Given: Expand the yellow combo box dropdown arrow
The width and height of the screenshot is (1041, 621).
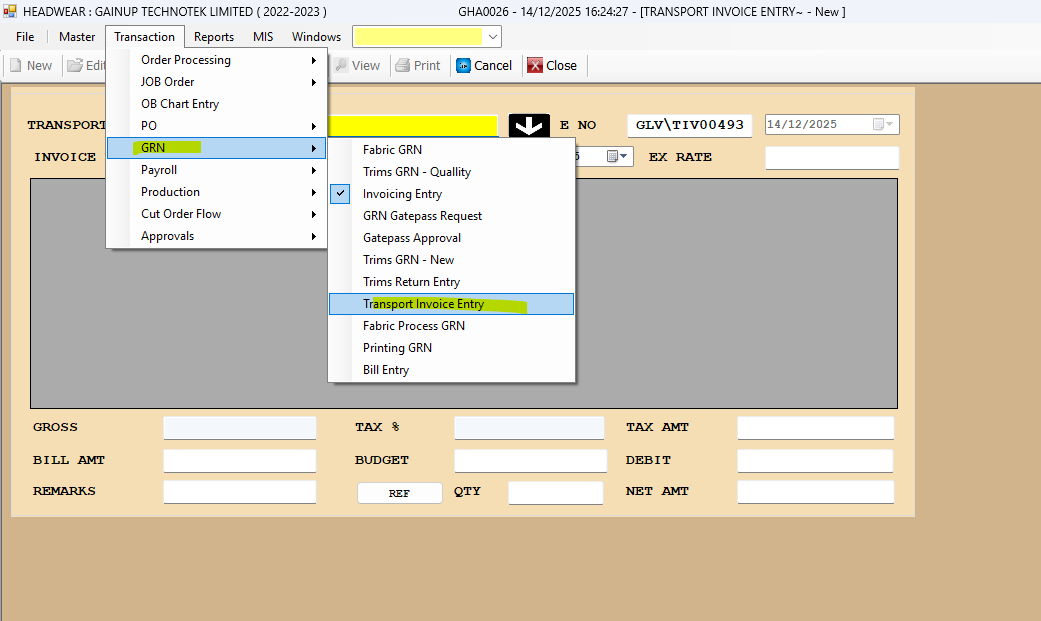Looking at the screenshot, I should pos(492,37).
